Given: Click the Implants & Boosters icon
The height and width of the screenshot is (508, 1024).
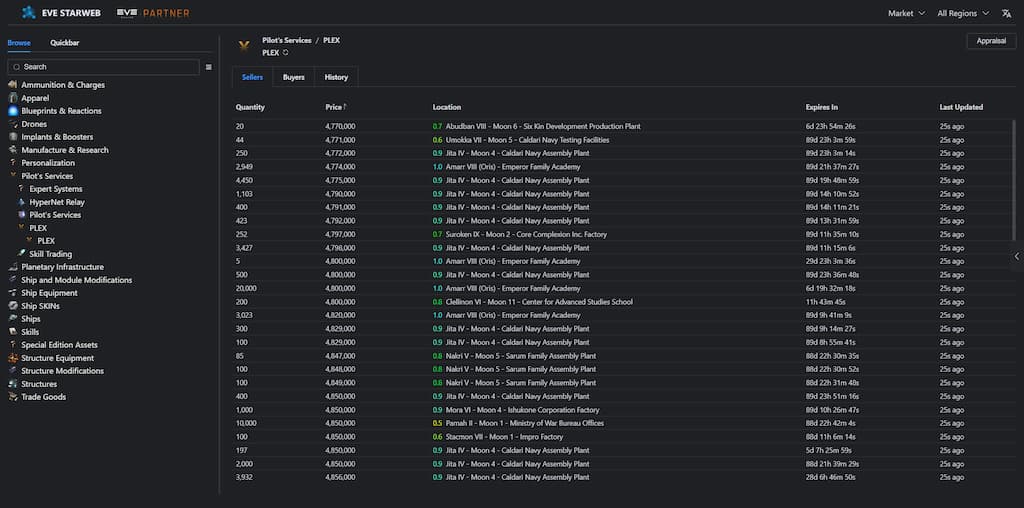Looking at the screenshot, I should pyautogui.click(x=12, y=137).
